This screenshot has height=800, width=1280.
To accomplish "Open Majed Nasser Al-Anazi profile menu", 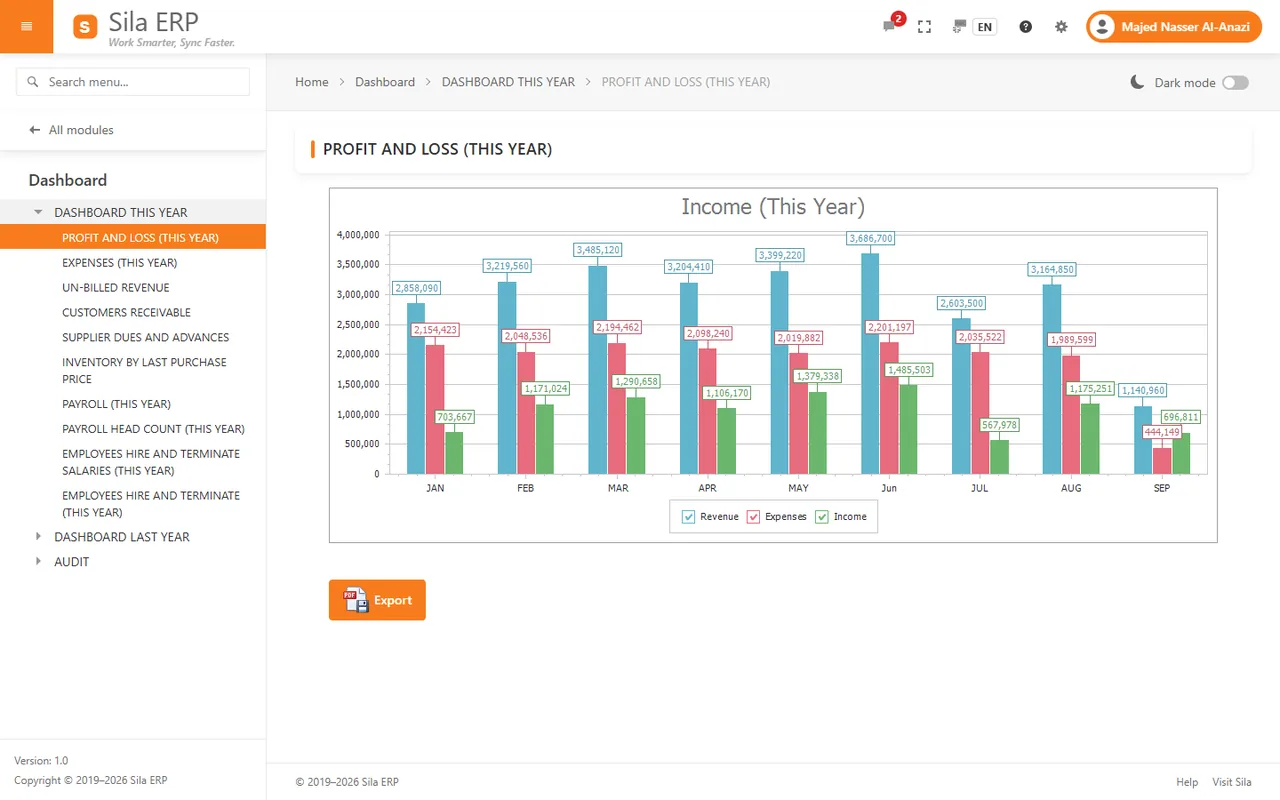I will [x=1174, y=27].
